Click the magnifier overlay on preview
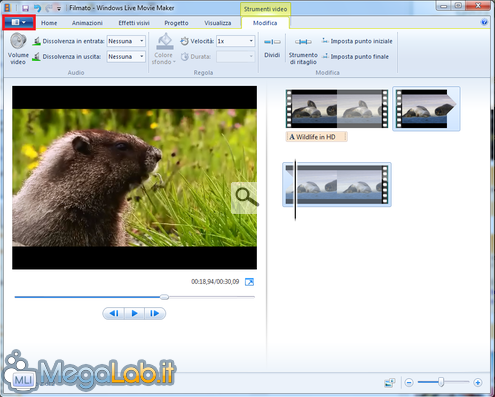 point(246,197)
